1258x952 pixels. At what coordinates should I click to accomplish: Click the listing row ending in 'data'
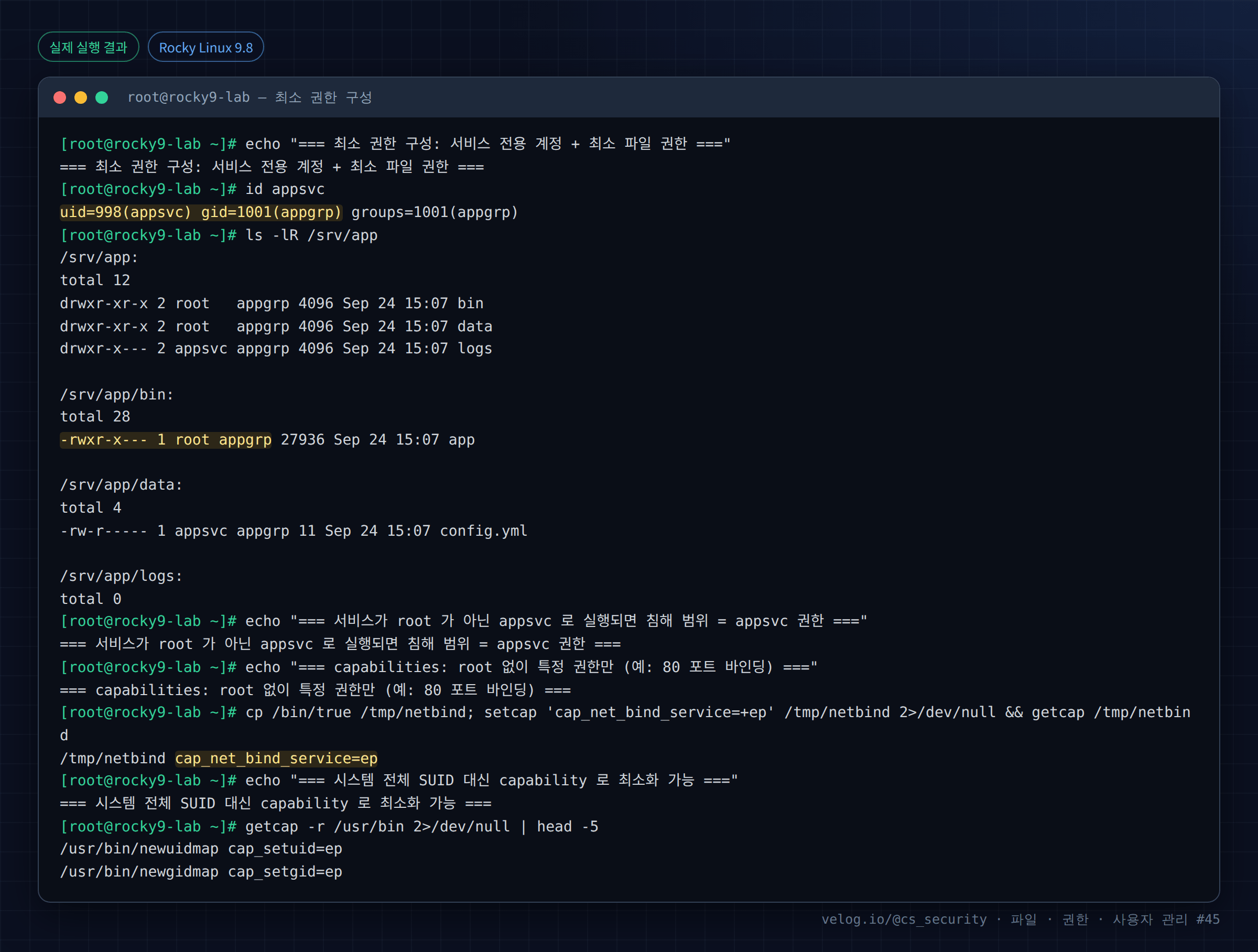[x=276, y=326]
